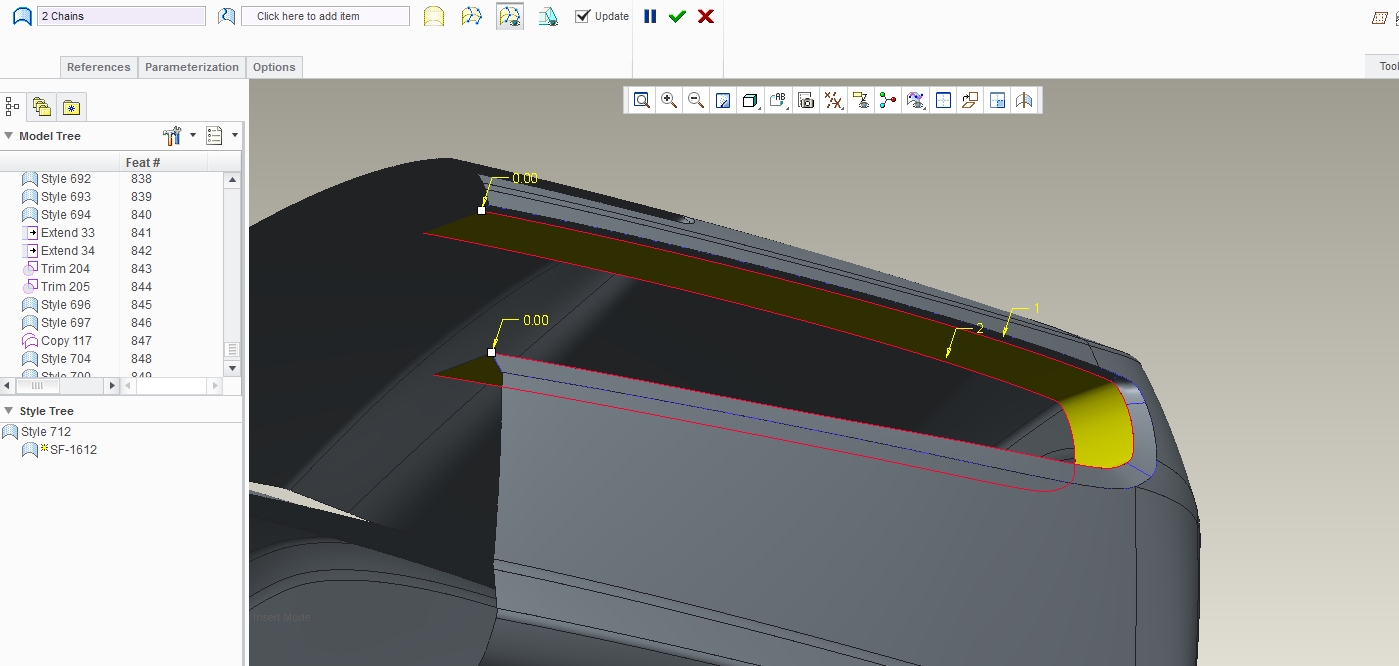Click the Show All Views four-pane icon
The width and height of the screenshot is (1399, 666).
(x=996, y=100)
